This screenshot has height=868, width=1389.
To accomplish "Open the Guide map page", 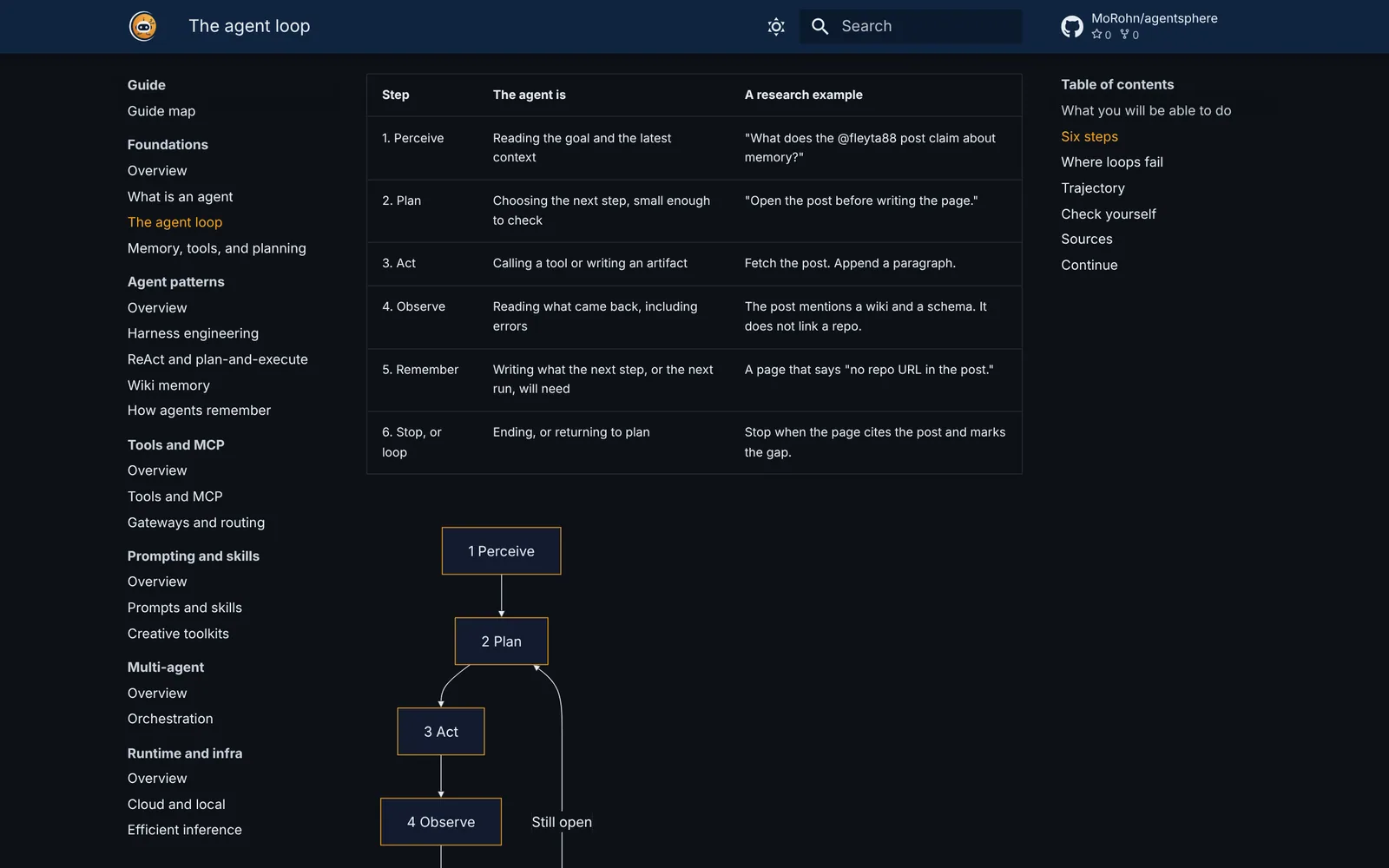I will pyautogui.click(x=161, y=111).
